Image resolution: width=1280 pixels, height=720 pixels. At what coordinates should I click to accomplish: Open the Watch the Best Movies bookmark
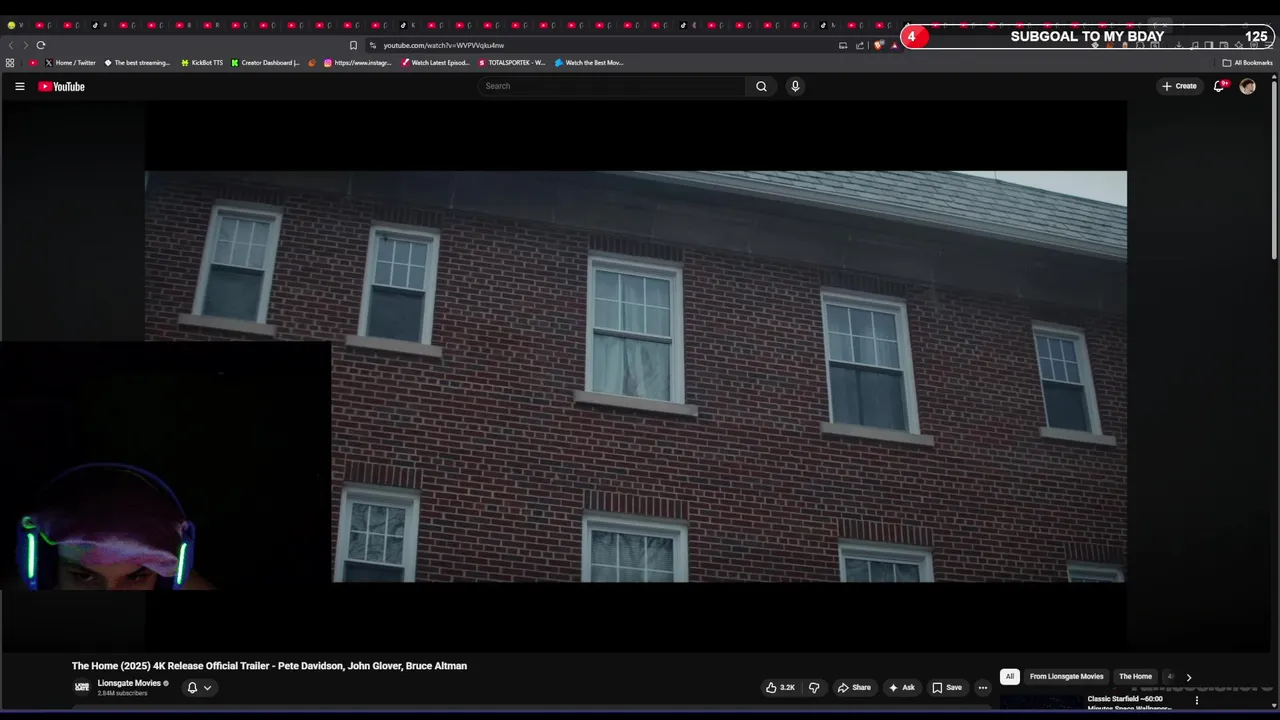589,62
